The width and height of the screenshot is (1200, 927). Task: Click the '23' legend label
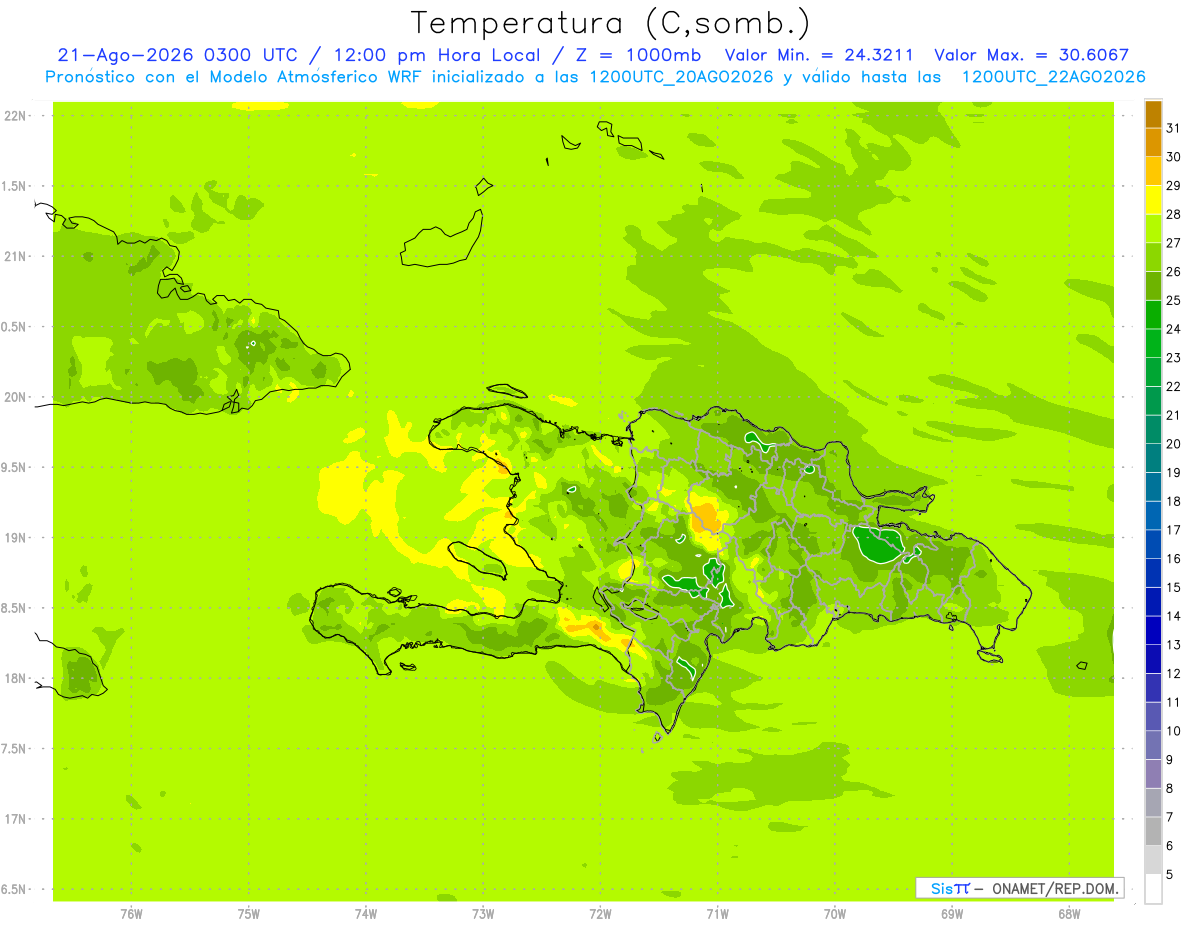[x=1174, y=357]
